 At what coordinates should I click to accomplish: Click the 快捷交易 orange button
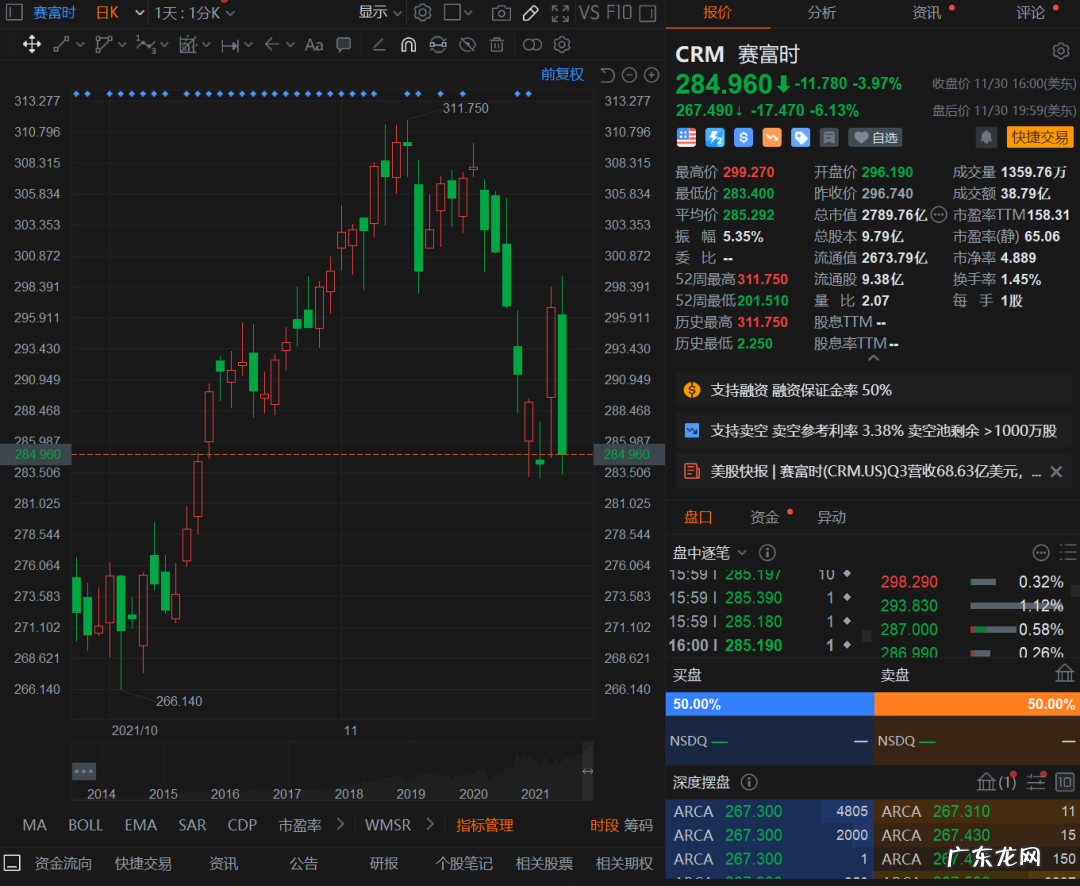[1039, 137]
